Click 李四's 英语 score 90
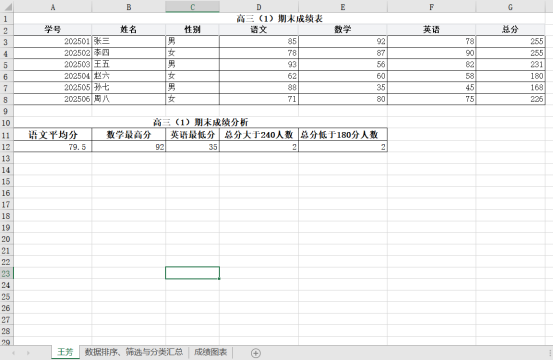The height and width of the screenshot is (360, 553). (432, 53)
